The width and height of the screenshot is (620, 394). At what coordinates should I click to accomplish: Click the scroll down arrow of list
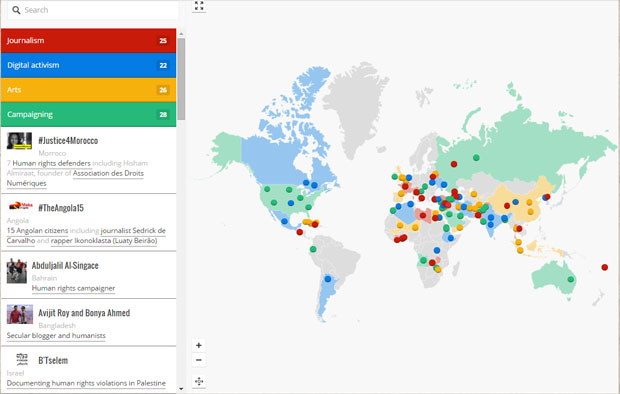tap(181, 389)
